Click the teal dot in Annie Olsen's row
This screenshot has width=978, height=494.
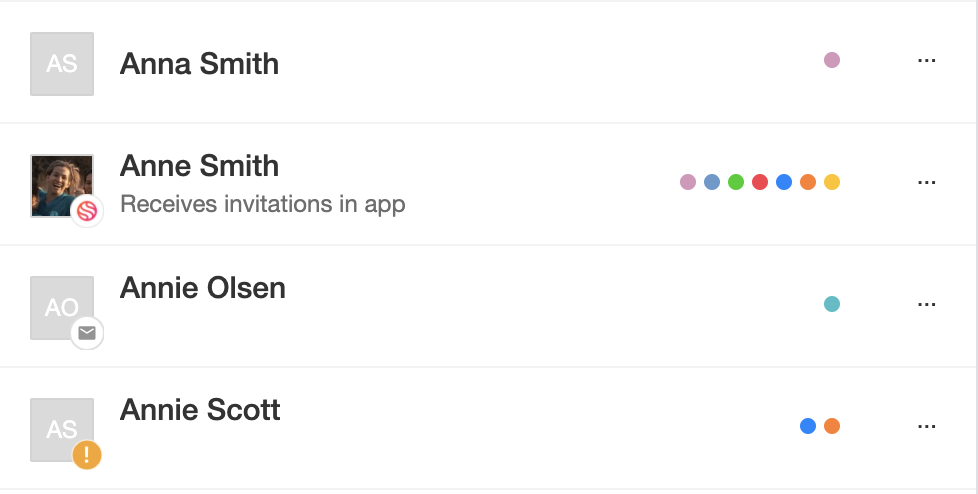click(x=831, y=304)
